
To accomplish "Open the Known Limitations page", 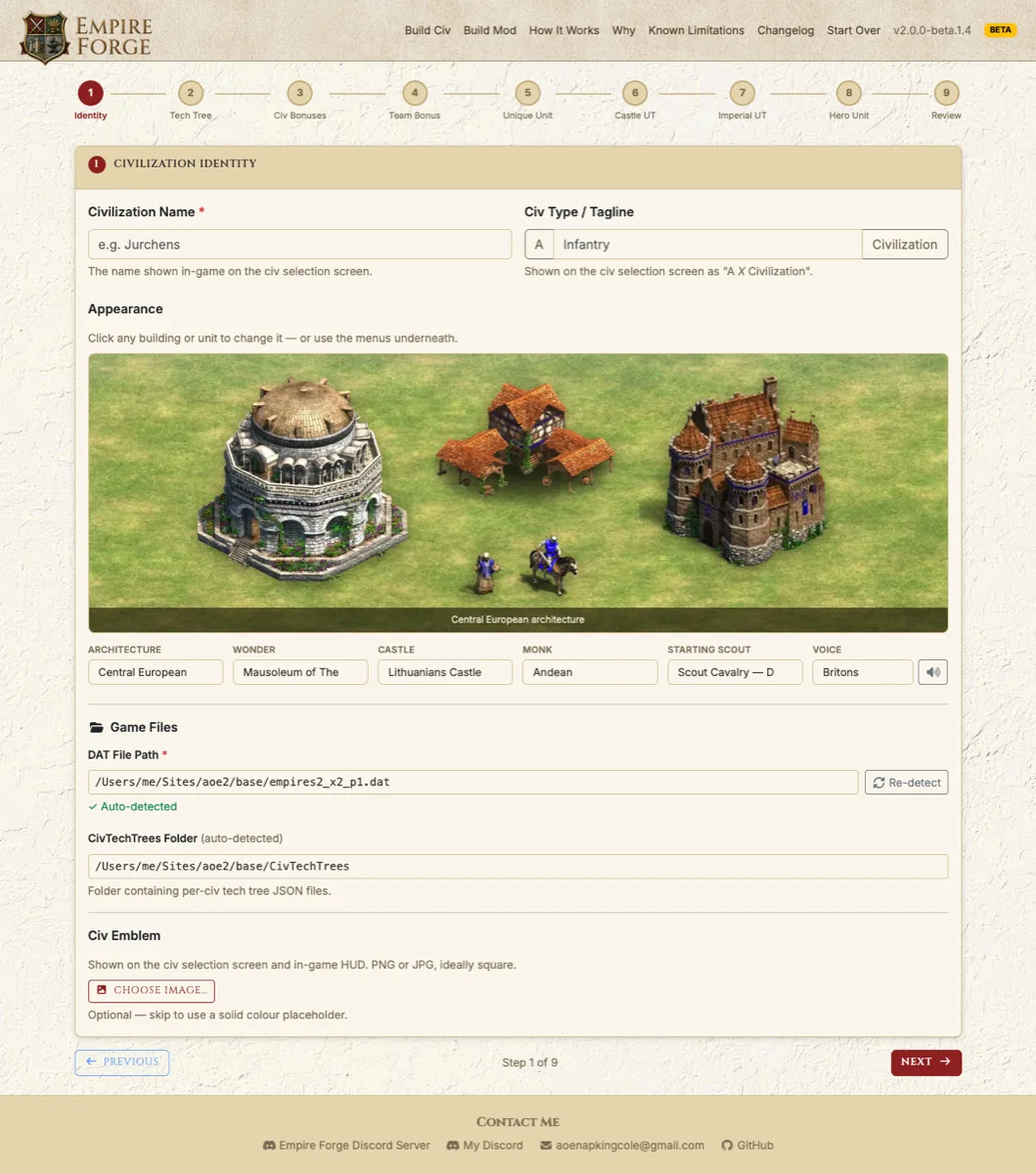I will point(697,30).
